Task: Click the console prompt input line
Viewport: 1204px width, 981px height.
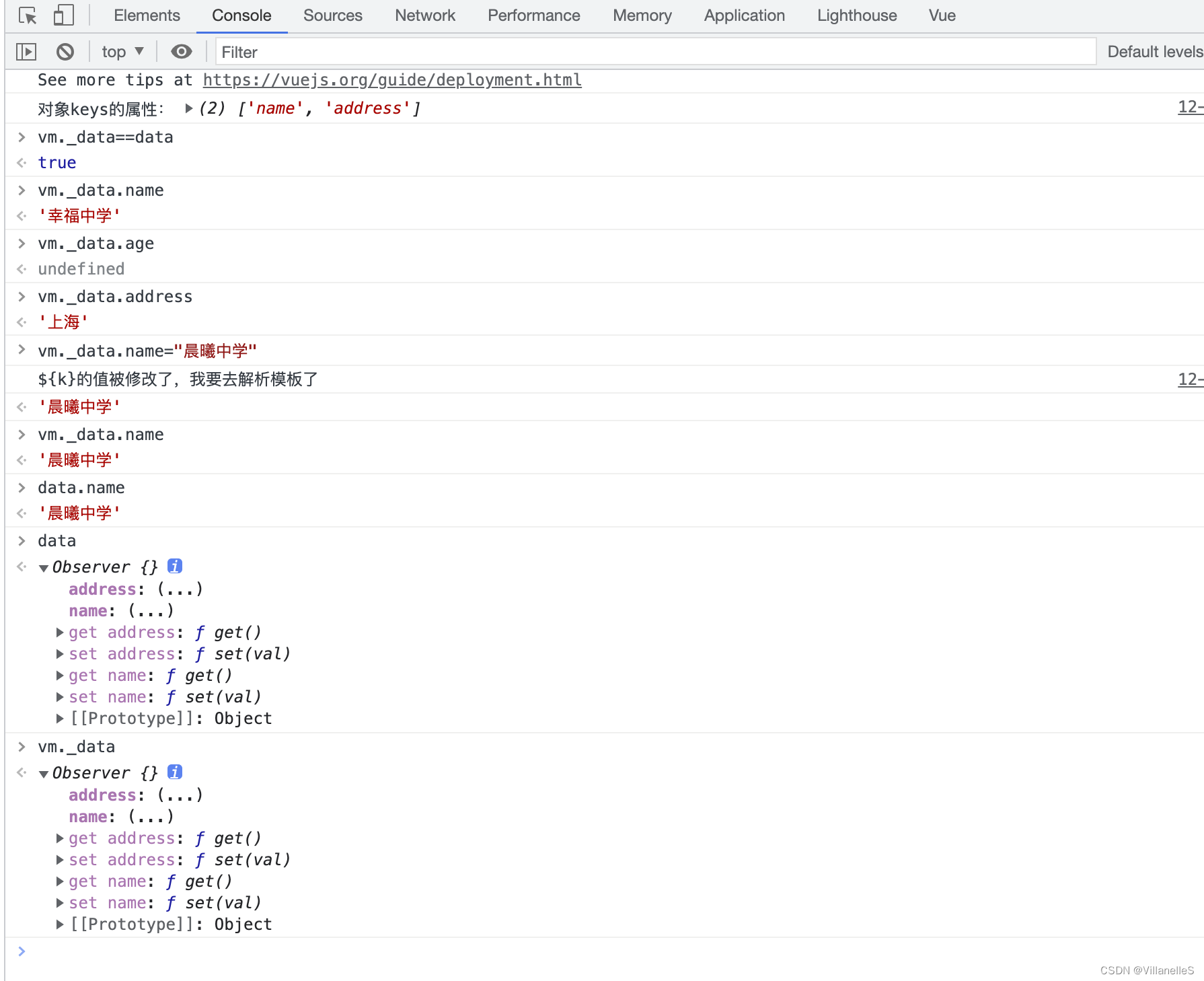Action: tap(605, 951)
